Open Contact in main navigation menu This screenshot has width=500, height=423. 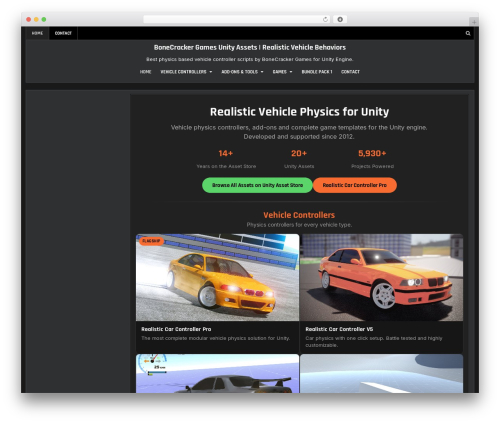tap(350, 72)
